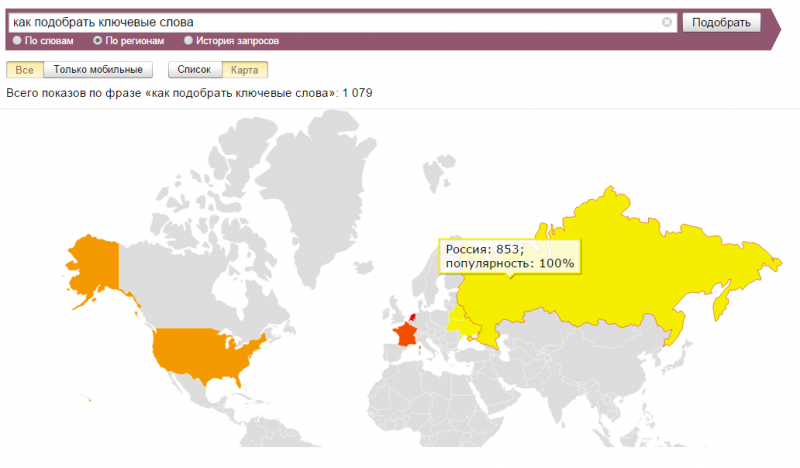Select the По регионам radio button
This screenshot has height=468, width=800.
97,40
